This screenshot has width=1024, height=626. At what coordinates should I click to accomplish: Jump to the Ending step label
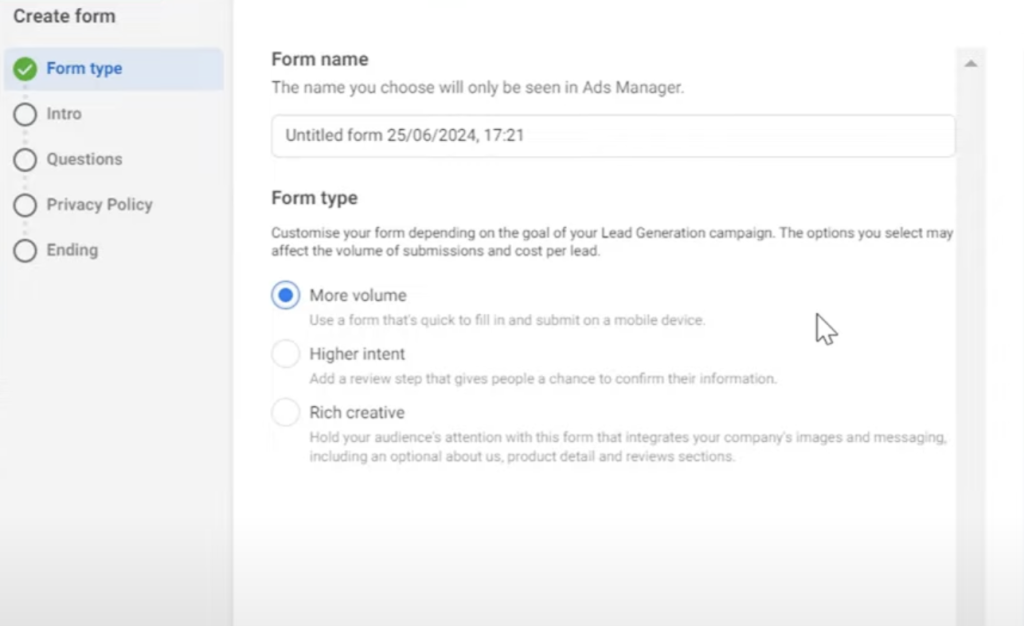coord(72,250)
